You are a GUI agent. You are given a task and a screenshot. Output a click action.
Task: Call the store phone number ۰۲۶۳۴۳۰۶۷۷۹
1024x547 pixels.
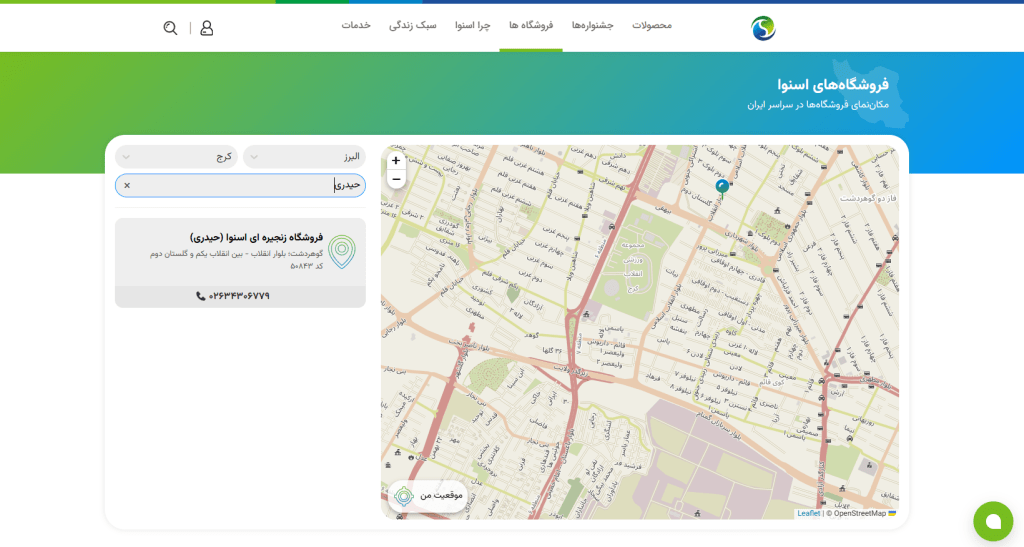pyautogui.click(x=240, y=296)
